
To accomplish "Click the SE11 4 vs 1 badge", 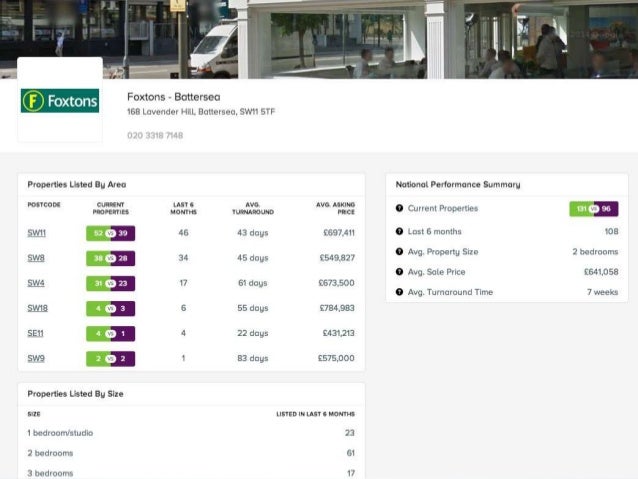I will (111, 334).
